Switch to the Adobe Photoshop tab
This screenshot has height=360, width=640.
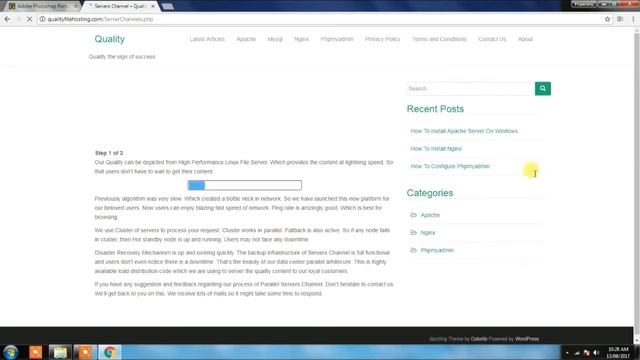pyautogui.click(x=41, y=6)
